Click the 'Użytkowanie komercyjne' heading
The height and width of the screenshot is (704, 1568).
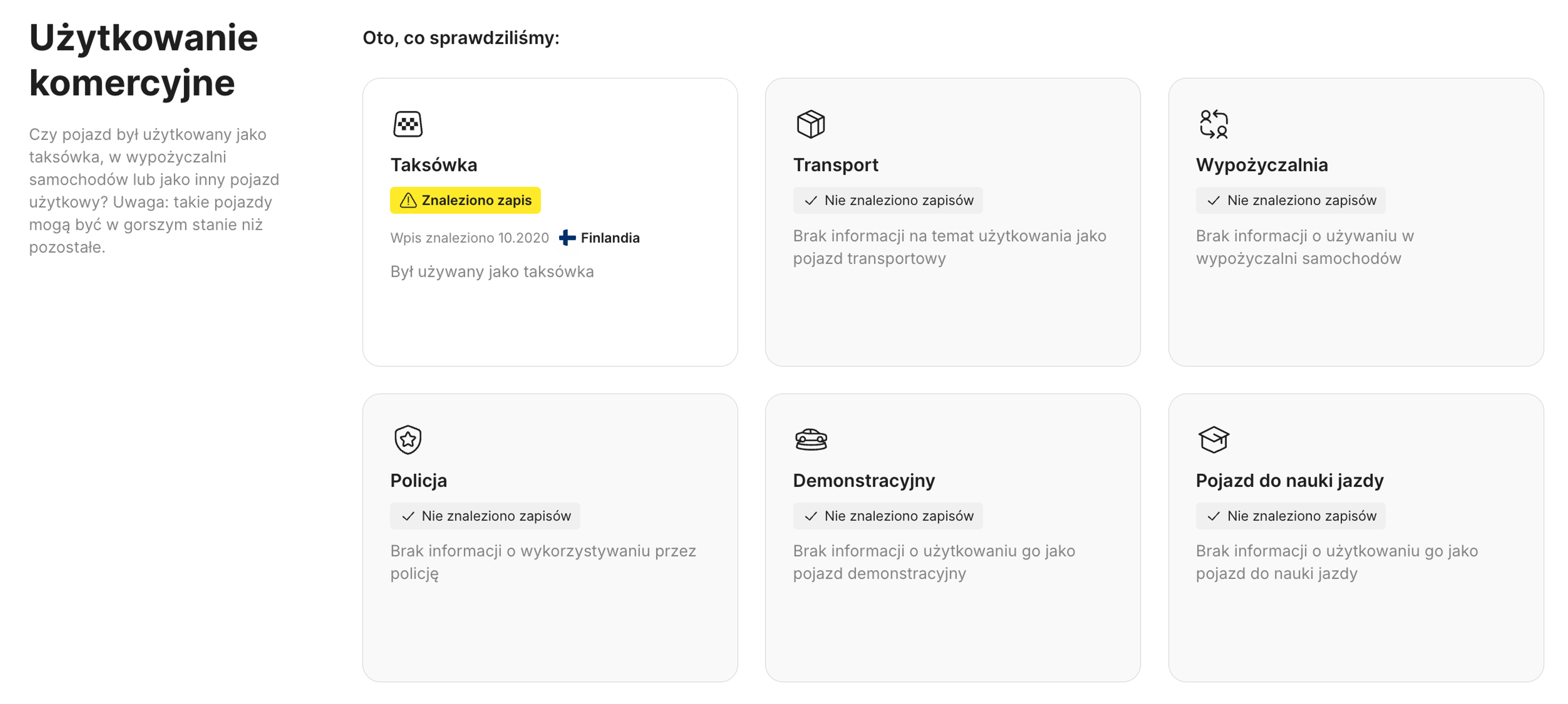click(144, 60)
